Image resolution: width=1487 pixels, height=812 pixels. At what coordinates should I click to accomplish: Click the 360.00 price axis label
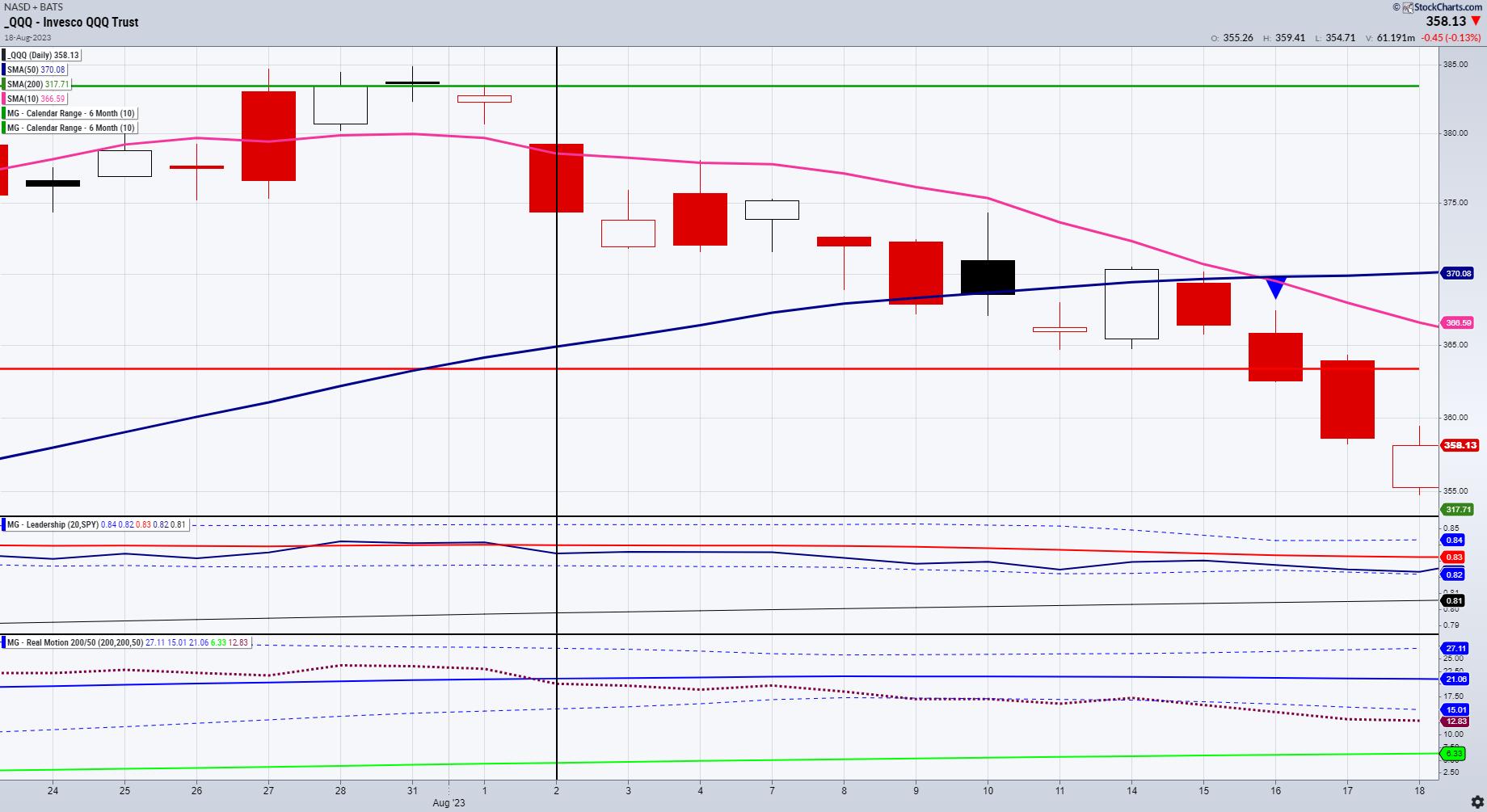(x=1456, y=418)
